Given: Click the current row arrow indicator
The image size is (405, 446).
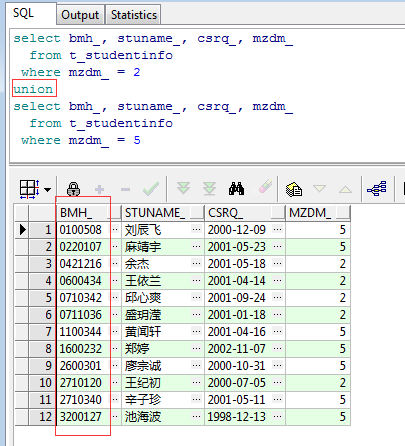Looking at the screenshot, I should coord(22,230).
